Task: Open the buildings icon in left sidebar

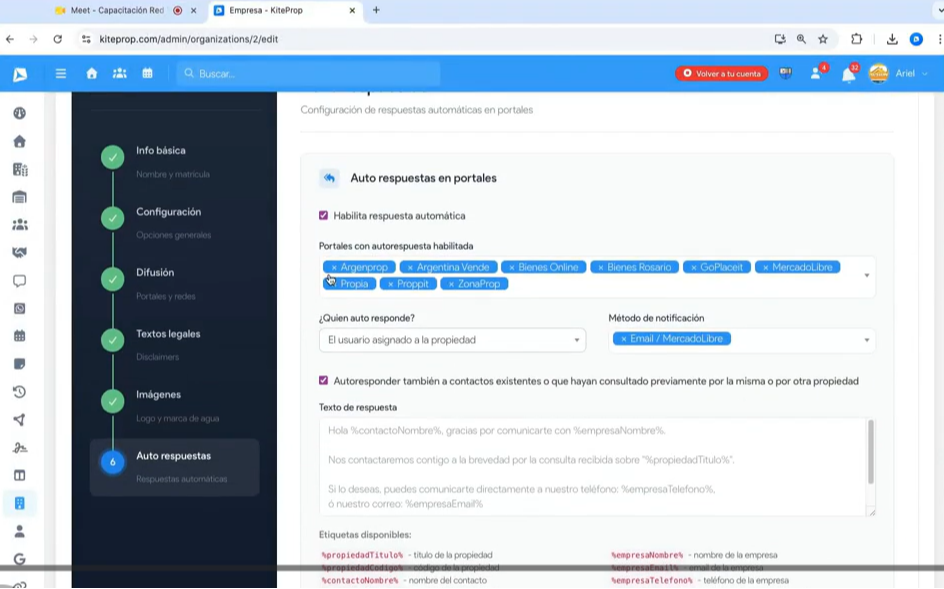Action: (x=19, y=169)
